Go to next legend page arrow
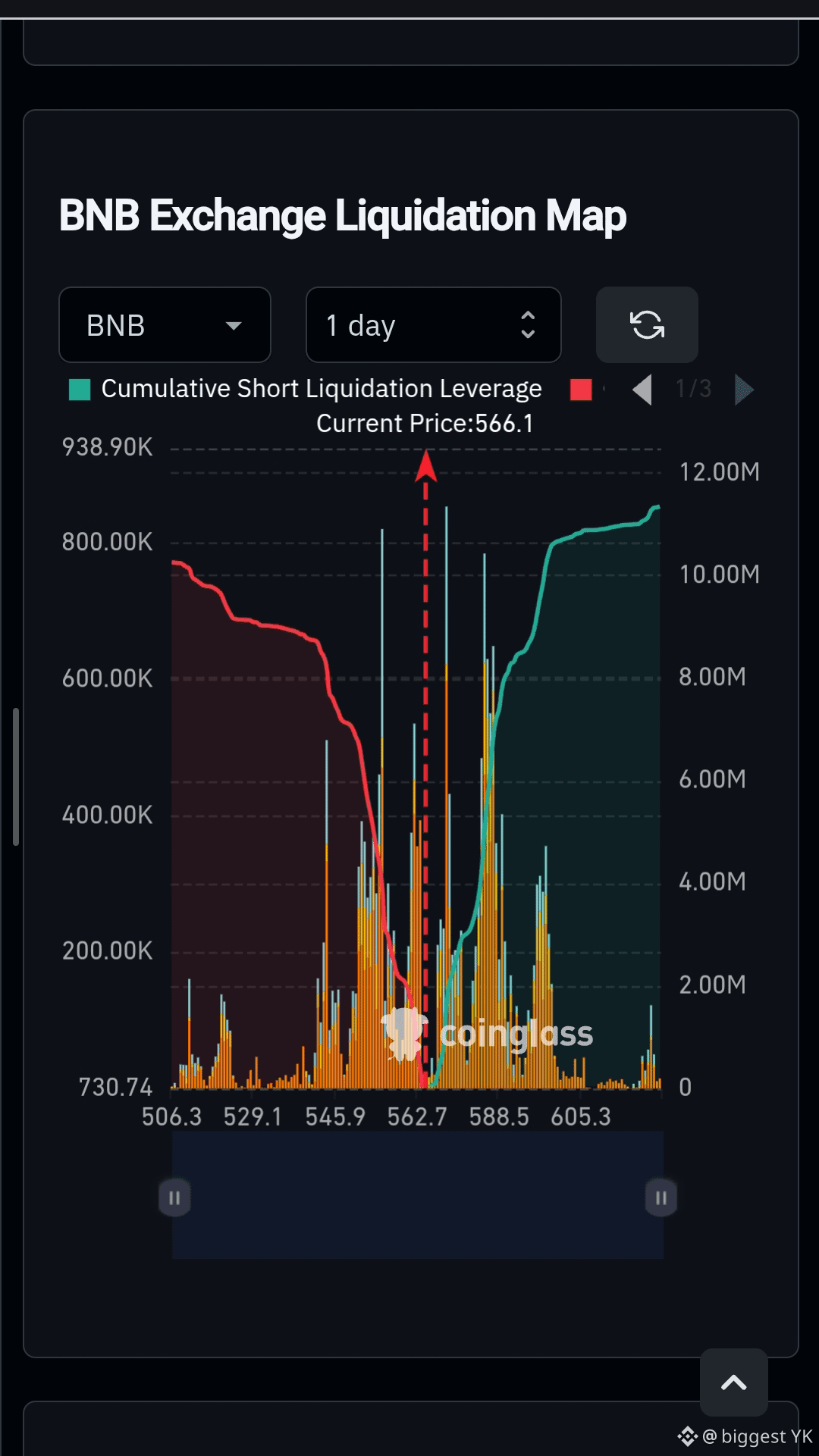Screen dimensions: 819x1456 [744, 390]
